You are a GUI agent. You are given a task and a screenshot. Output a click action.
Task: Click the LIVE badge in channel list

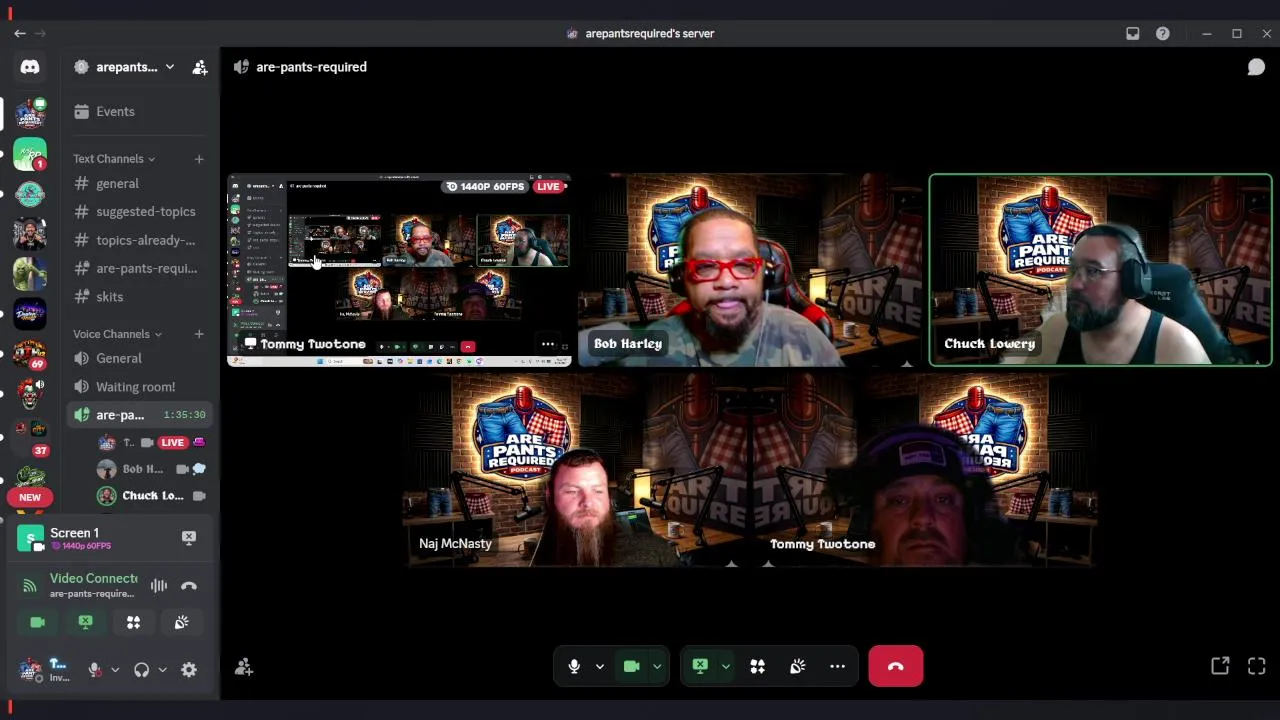tap(172, 442)
